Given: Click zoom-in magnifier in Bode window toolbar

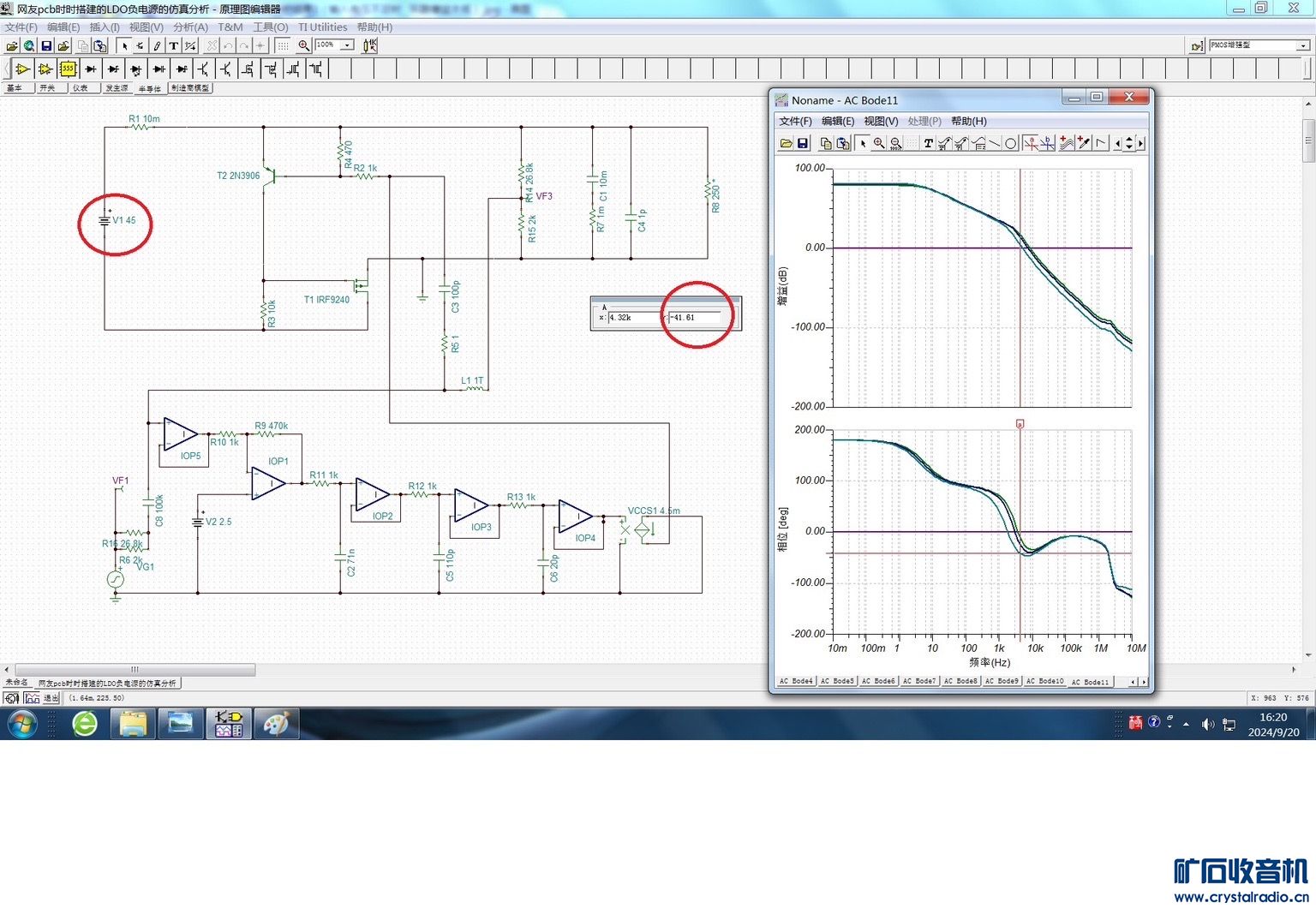Looking at the screenshot, I should [x=879, y=144].
